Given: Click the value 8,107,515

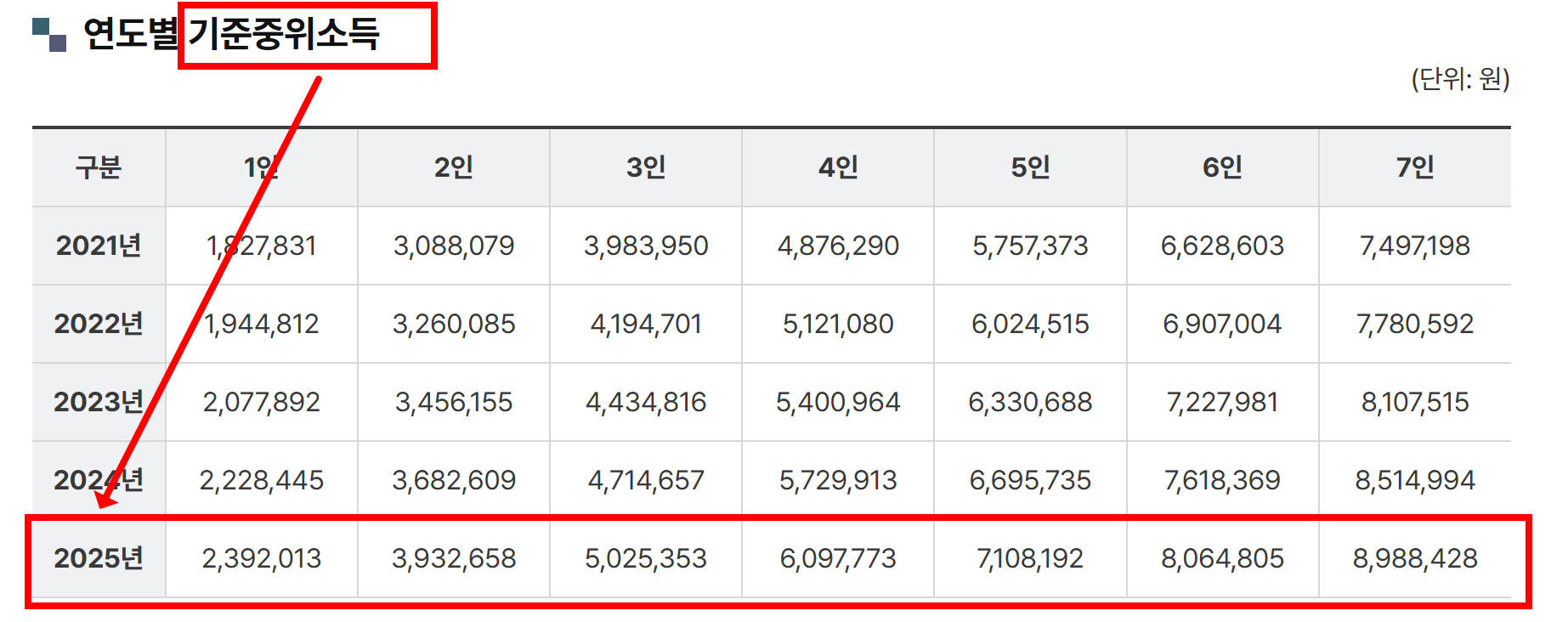Looking at the screenshot, I should [x=1415, y=402].
